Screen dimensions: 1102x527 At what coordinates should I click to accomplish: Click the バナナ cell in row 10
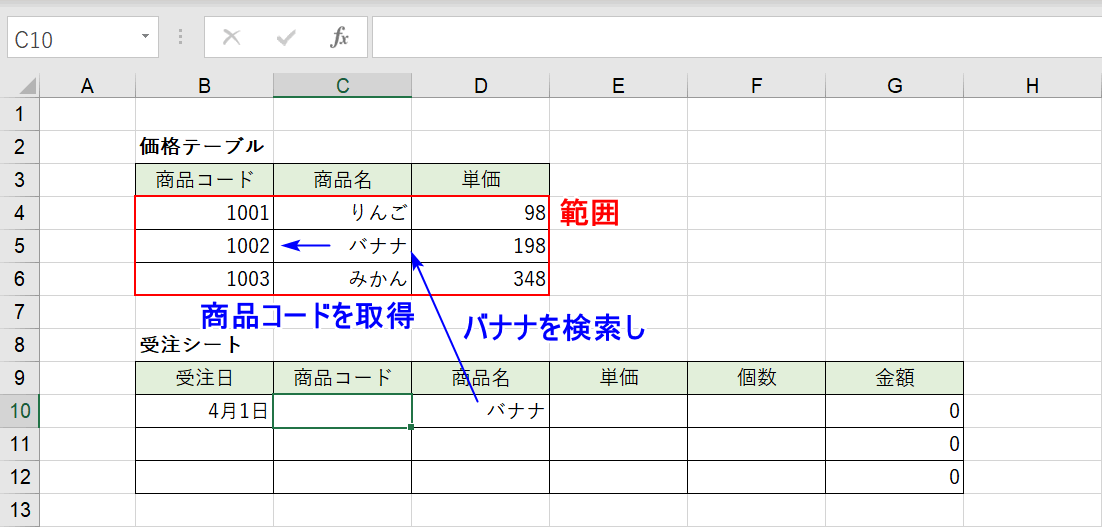pyautogui.click(x=480, y=410)
